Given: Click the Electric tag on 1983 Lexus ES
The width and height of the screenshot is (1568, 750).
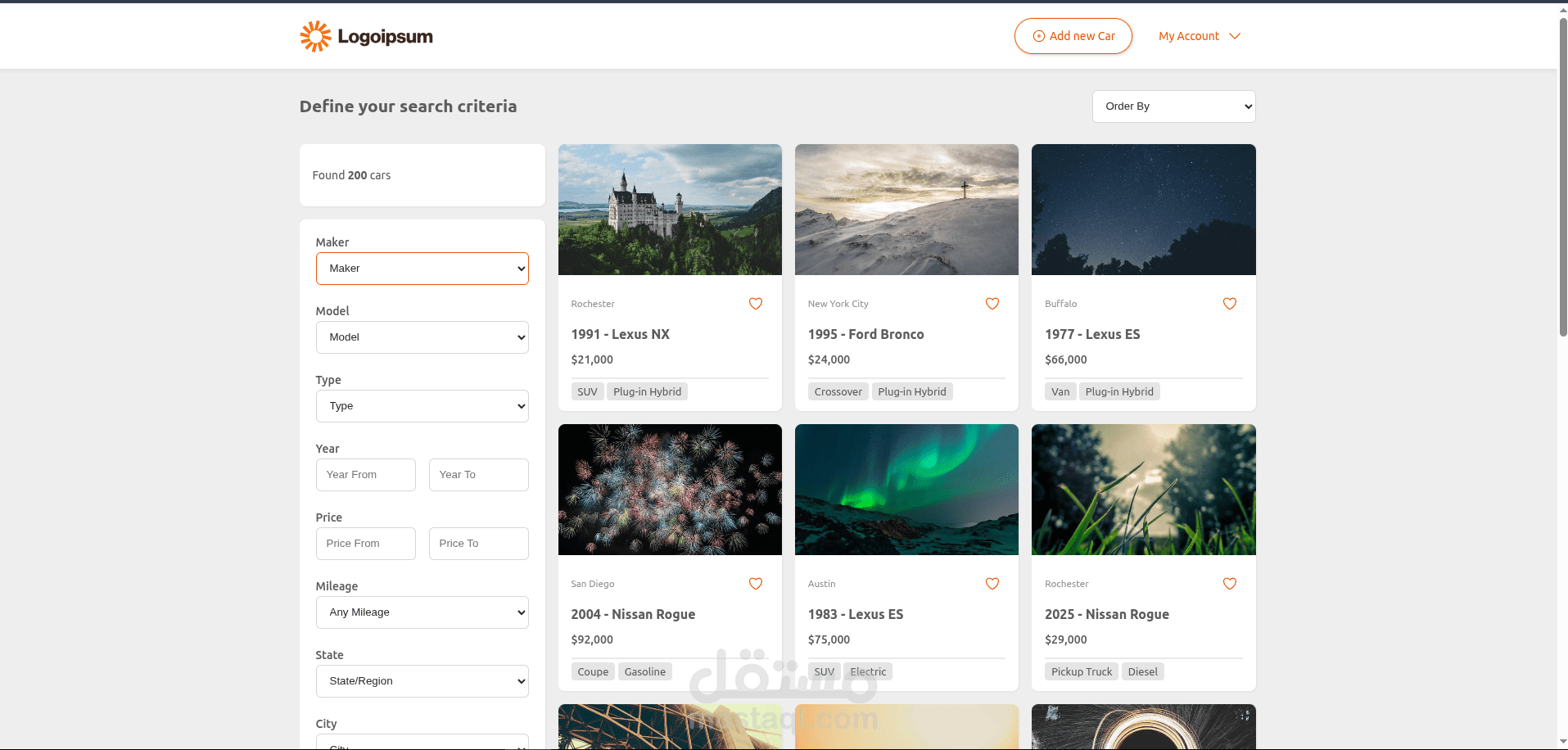Looking at the screenshot, I should (868, 671).
